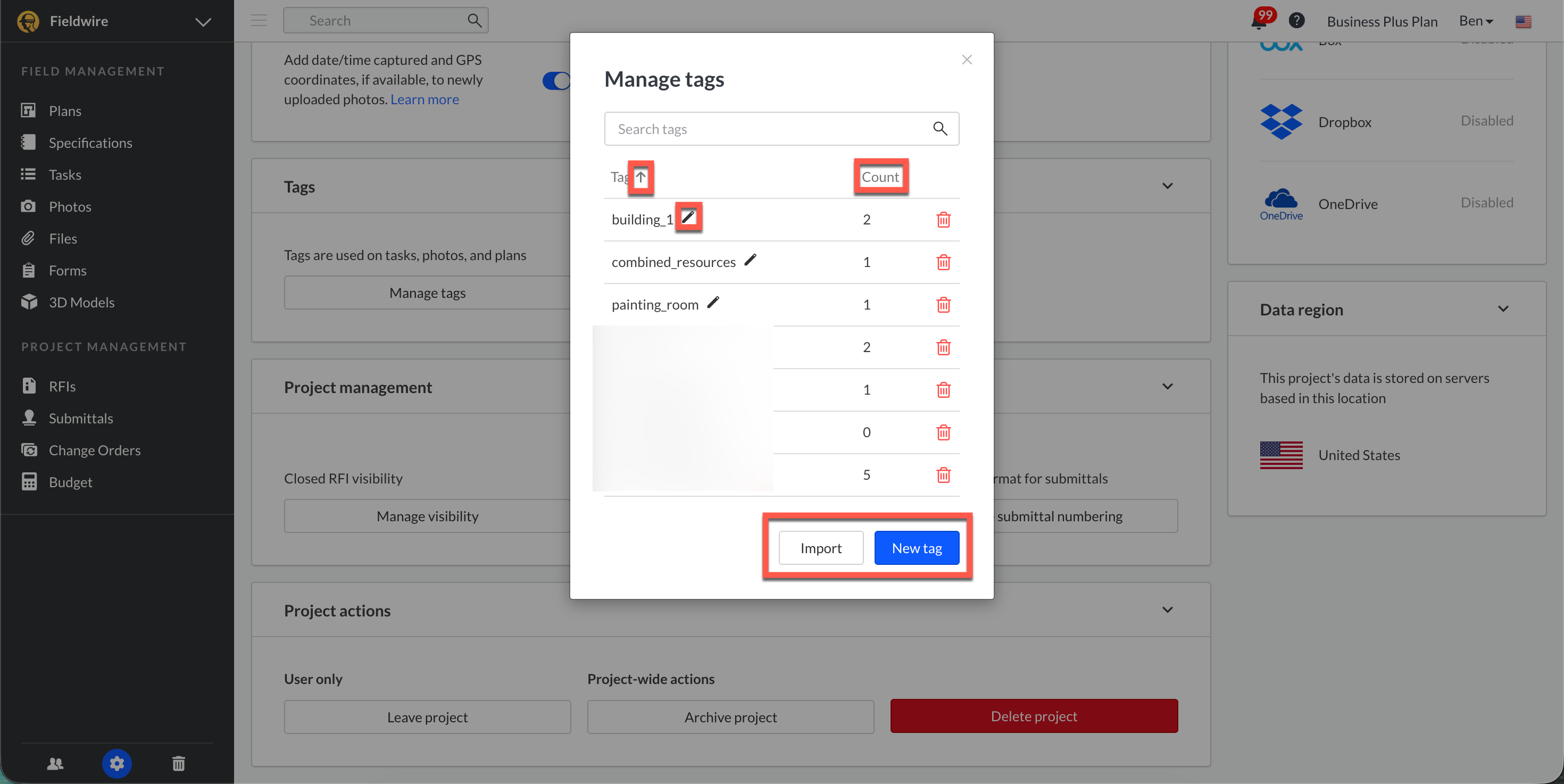Open Forms section in sidebar
The width and height of the screenshot is (1564, 784).
[68, 270]
